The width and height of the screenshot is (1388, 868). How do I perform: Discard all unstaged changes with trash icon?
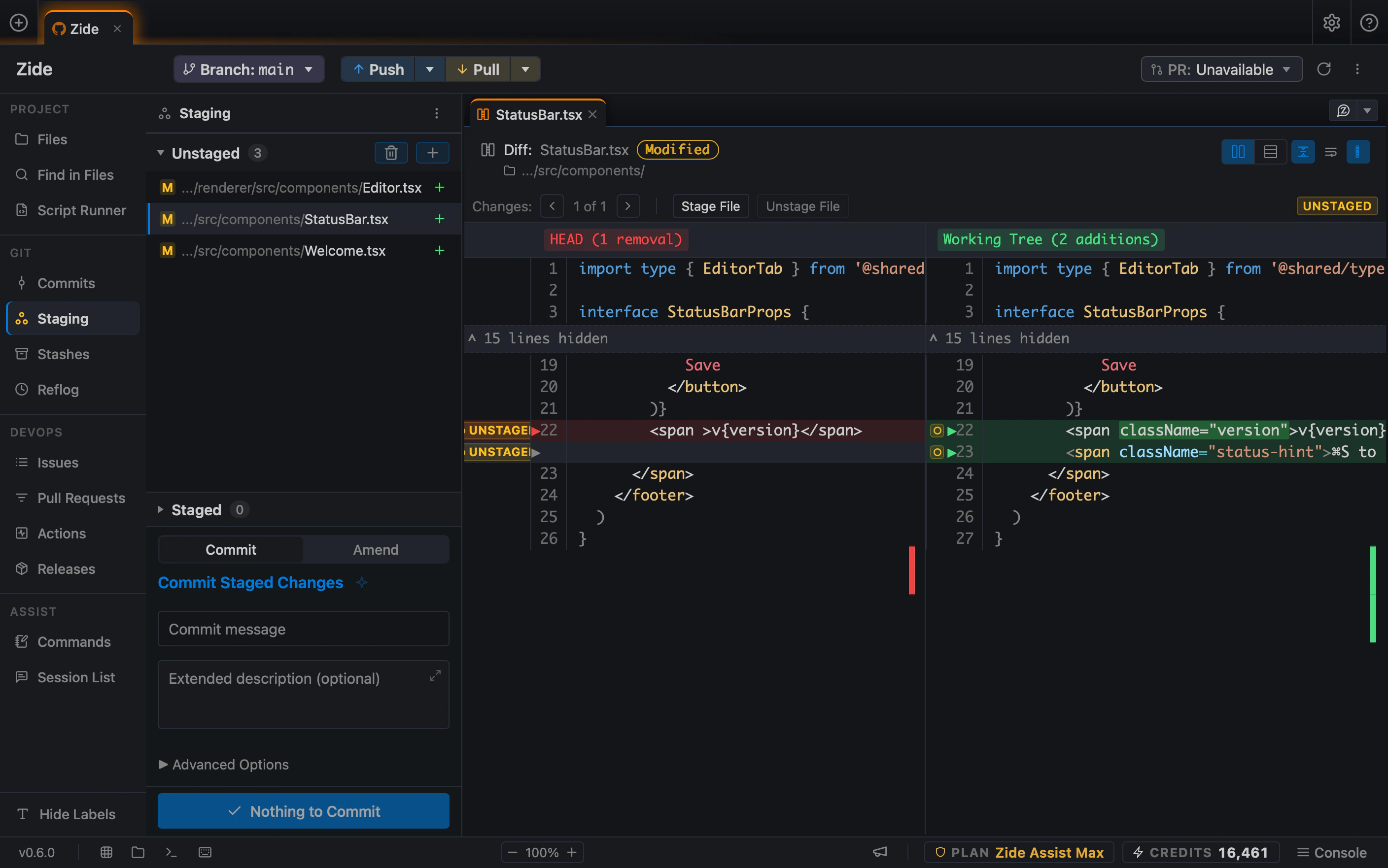[x=391, y=153]
